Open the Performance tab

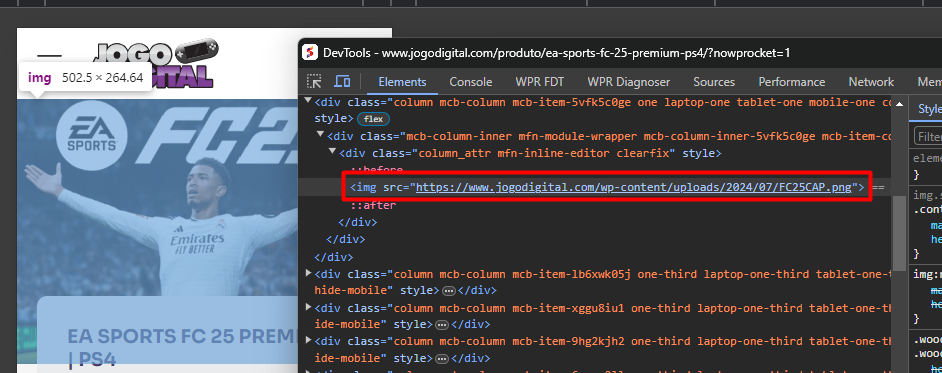coord(791,82)
